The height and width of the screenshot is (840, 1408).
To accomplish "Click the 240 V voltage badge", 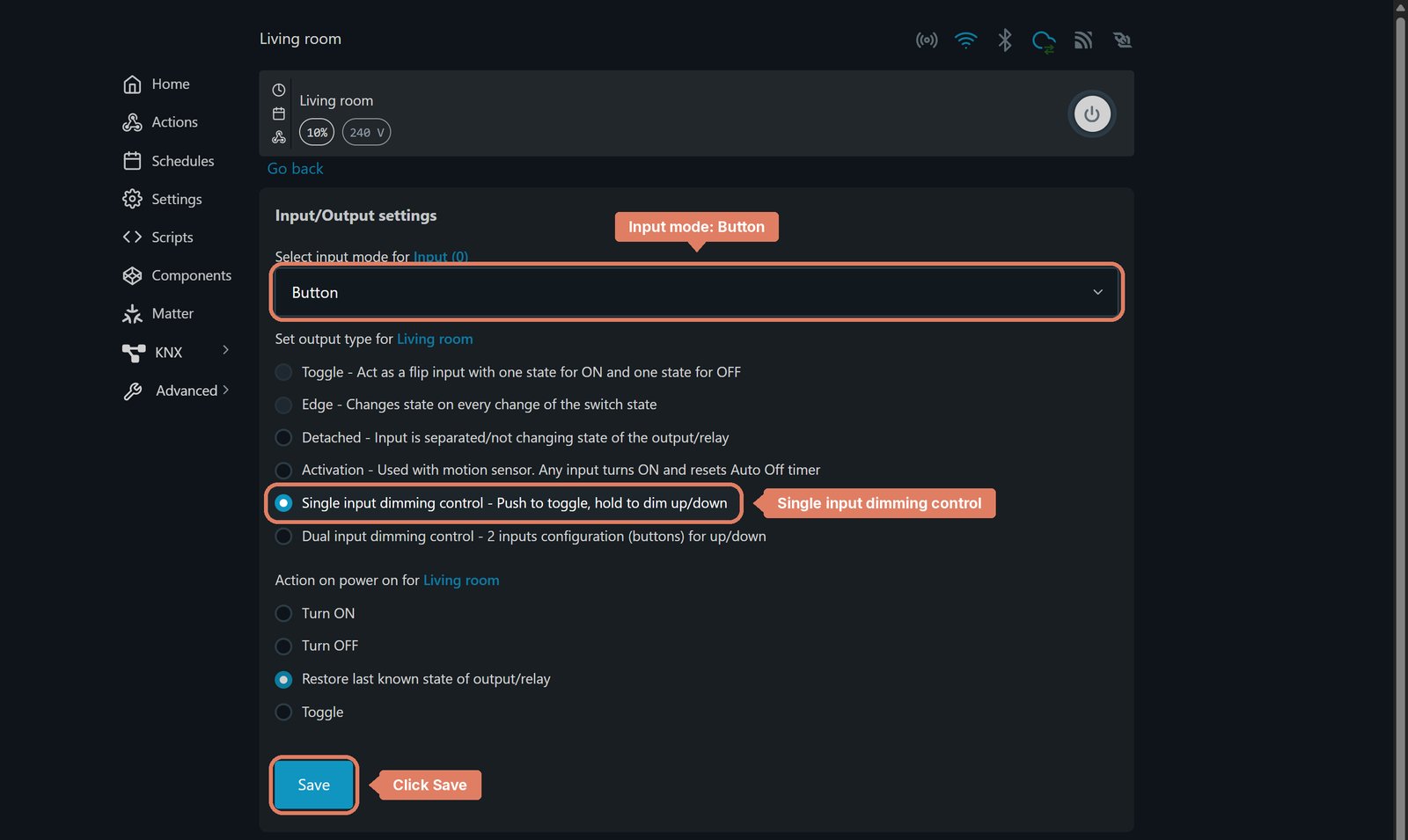I will 366,132.
